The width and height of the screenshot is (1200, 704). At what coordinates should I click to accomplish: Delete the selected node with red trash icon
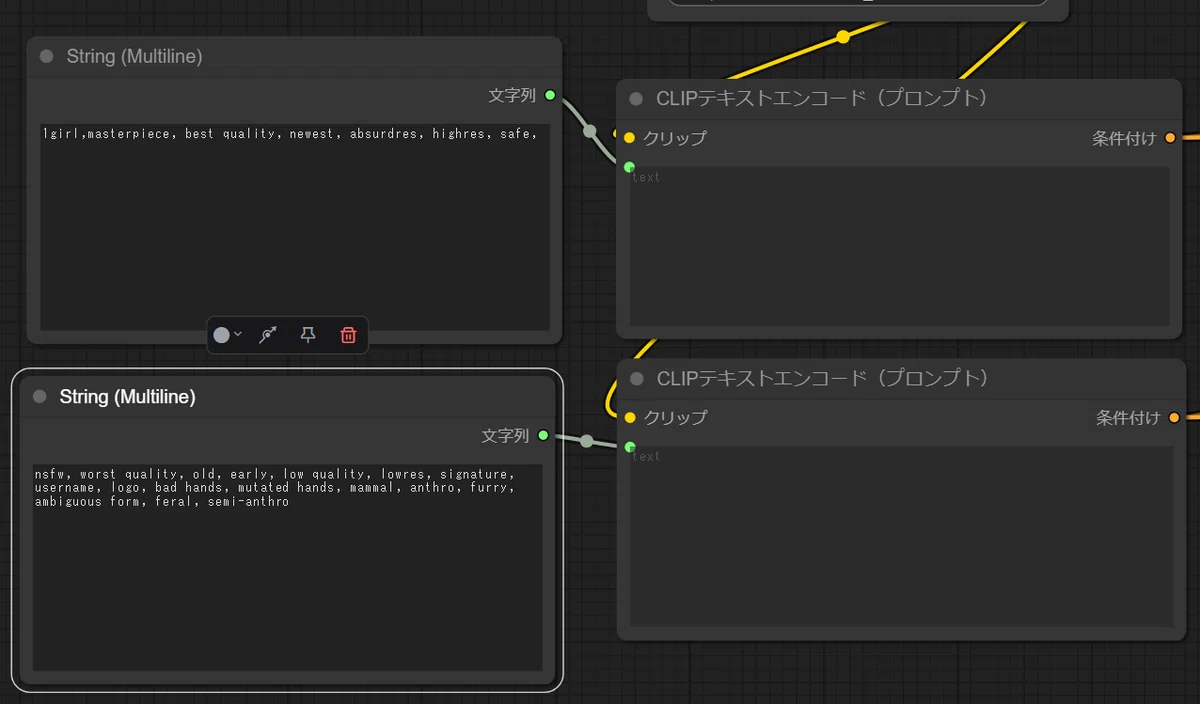point(348,335)
